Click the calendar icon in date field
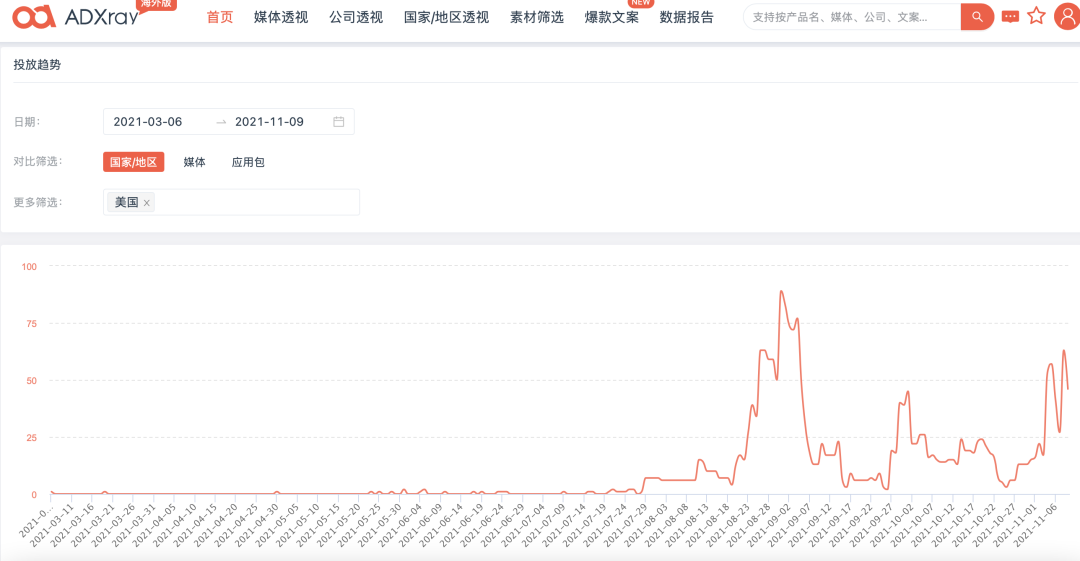The width and height of the screenshot is (1080, 561). coord(339,122)
